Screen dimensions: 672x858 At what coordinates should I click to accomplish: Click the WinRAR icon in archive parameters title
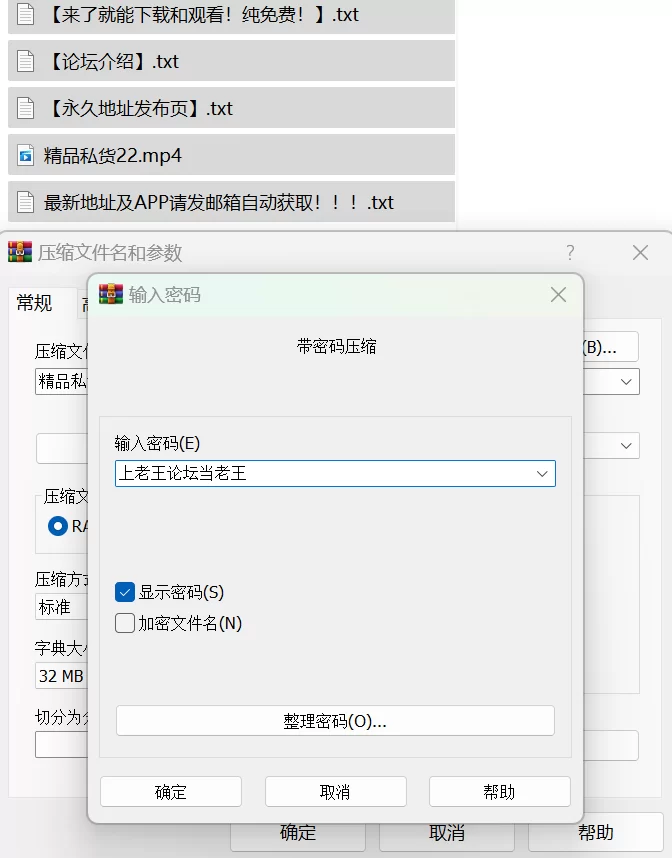tap(20, 252)
